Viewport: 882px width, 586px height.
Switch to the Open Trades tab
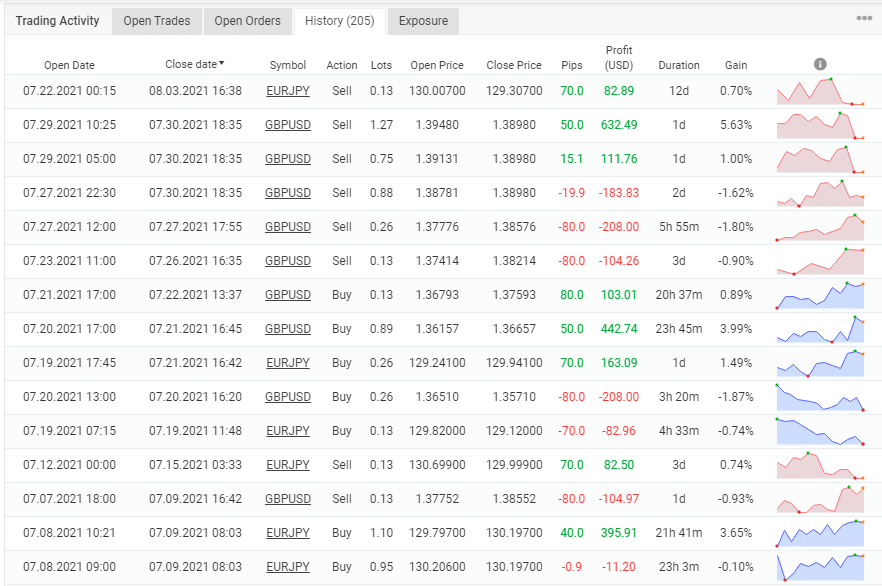point(157,21)
